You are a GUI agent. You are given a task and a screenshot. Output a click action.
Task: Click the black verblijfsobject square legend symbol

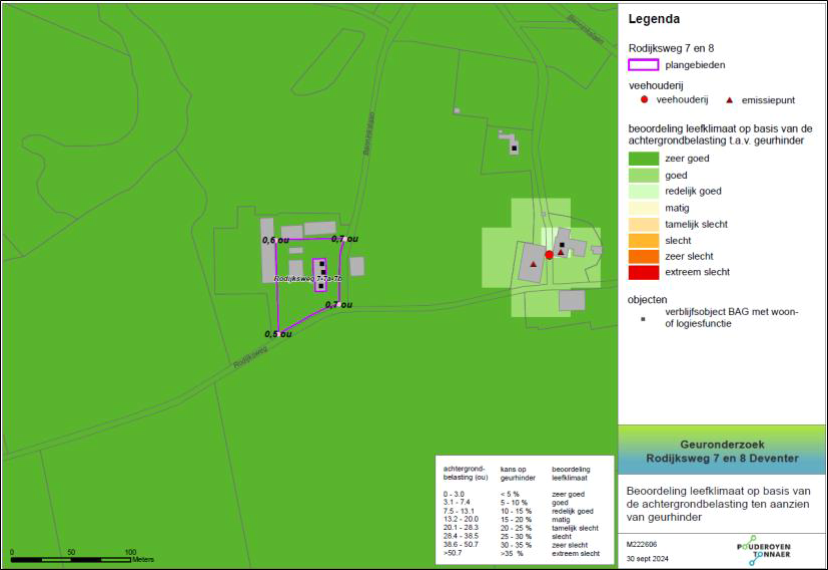[x=643, y=313]
